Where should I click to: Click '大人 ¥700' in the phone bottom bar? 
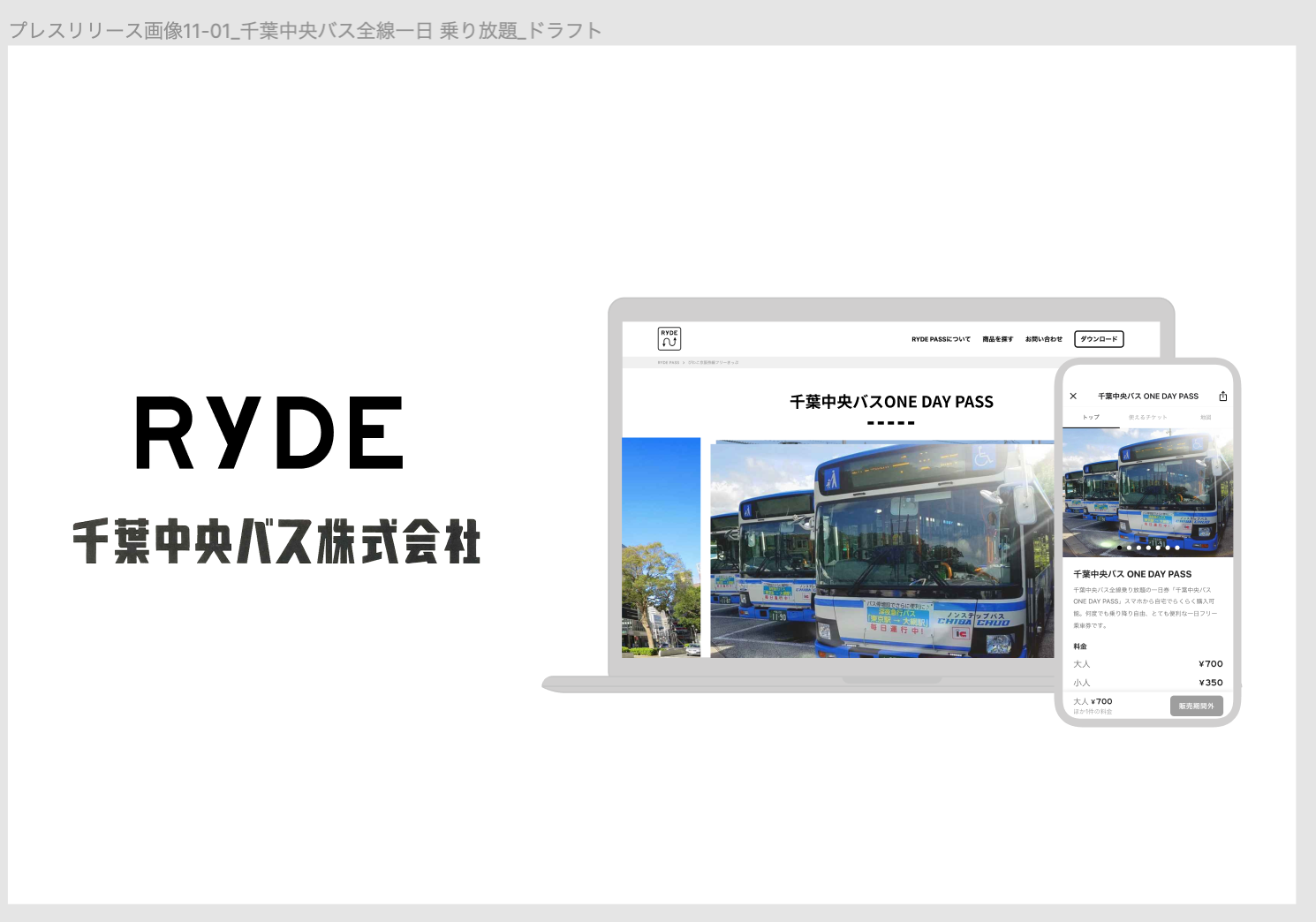point(1093,701)
